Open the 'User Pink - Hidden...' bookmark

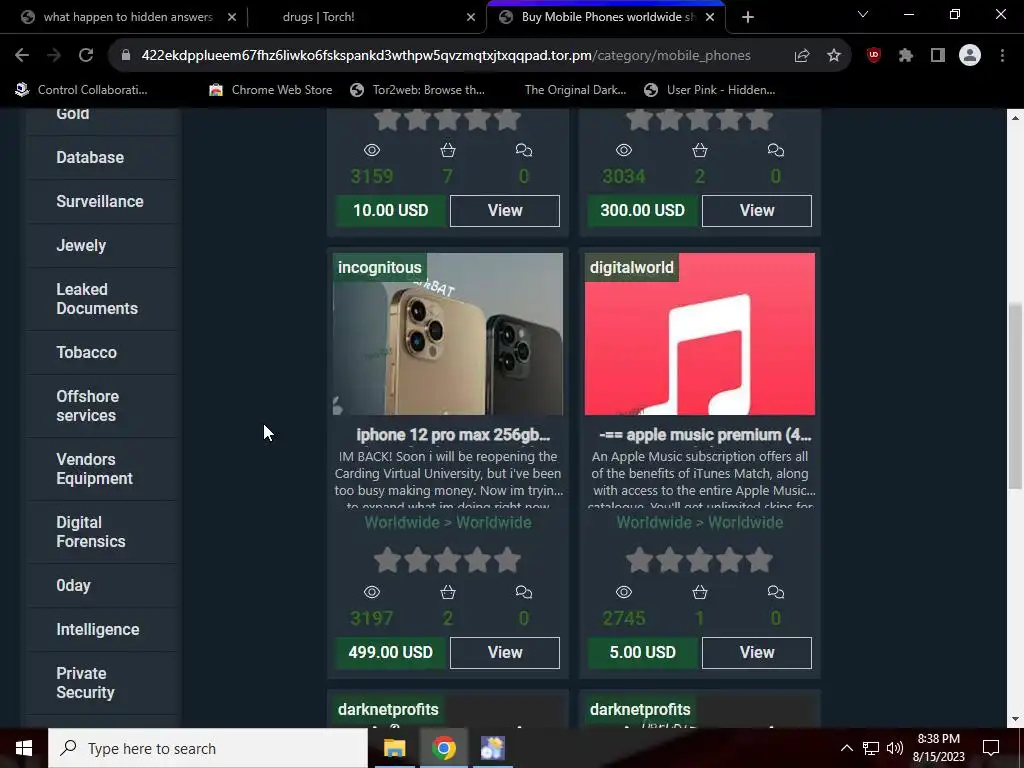pyautogui.click(x=710, y=90)
